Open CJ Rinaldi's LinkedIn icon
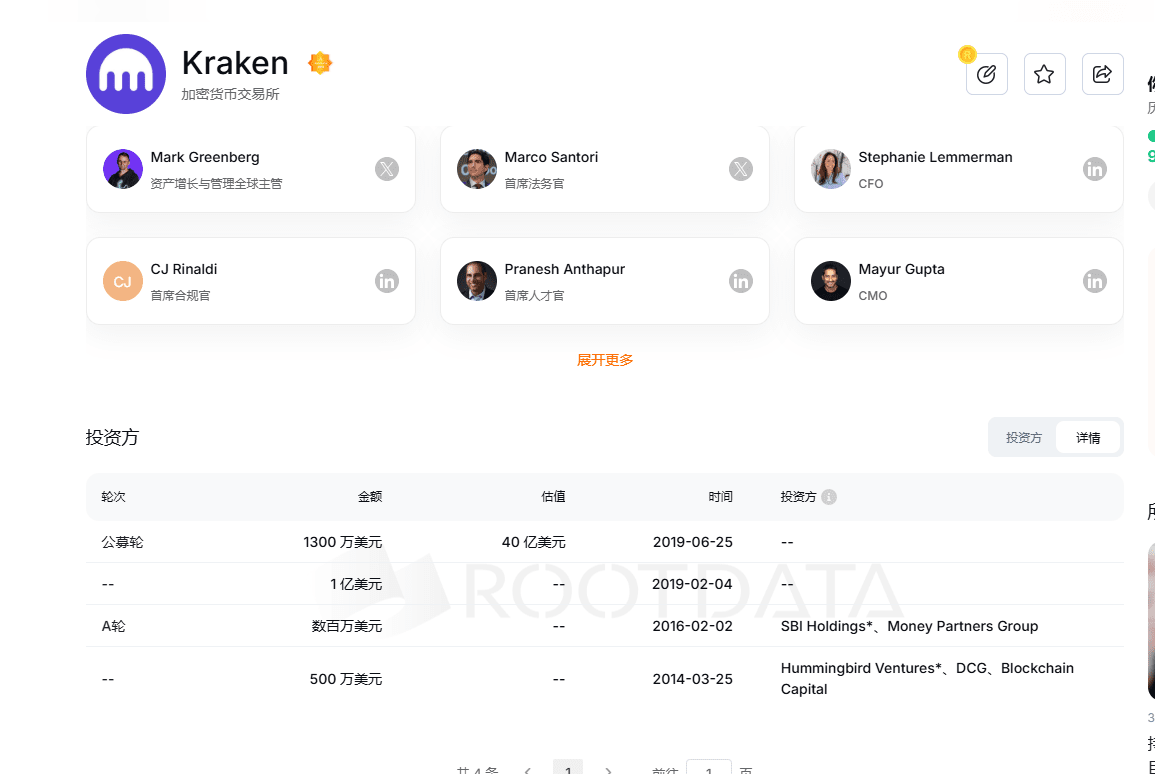 tap(387, 281)
